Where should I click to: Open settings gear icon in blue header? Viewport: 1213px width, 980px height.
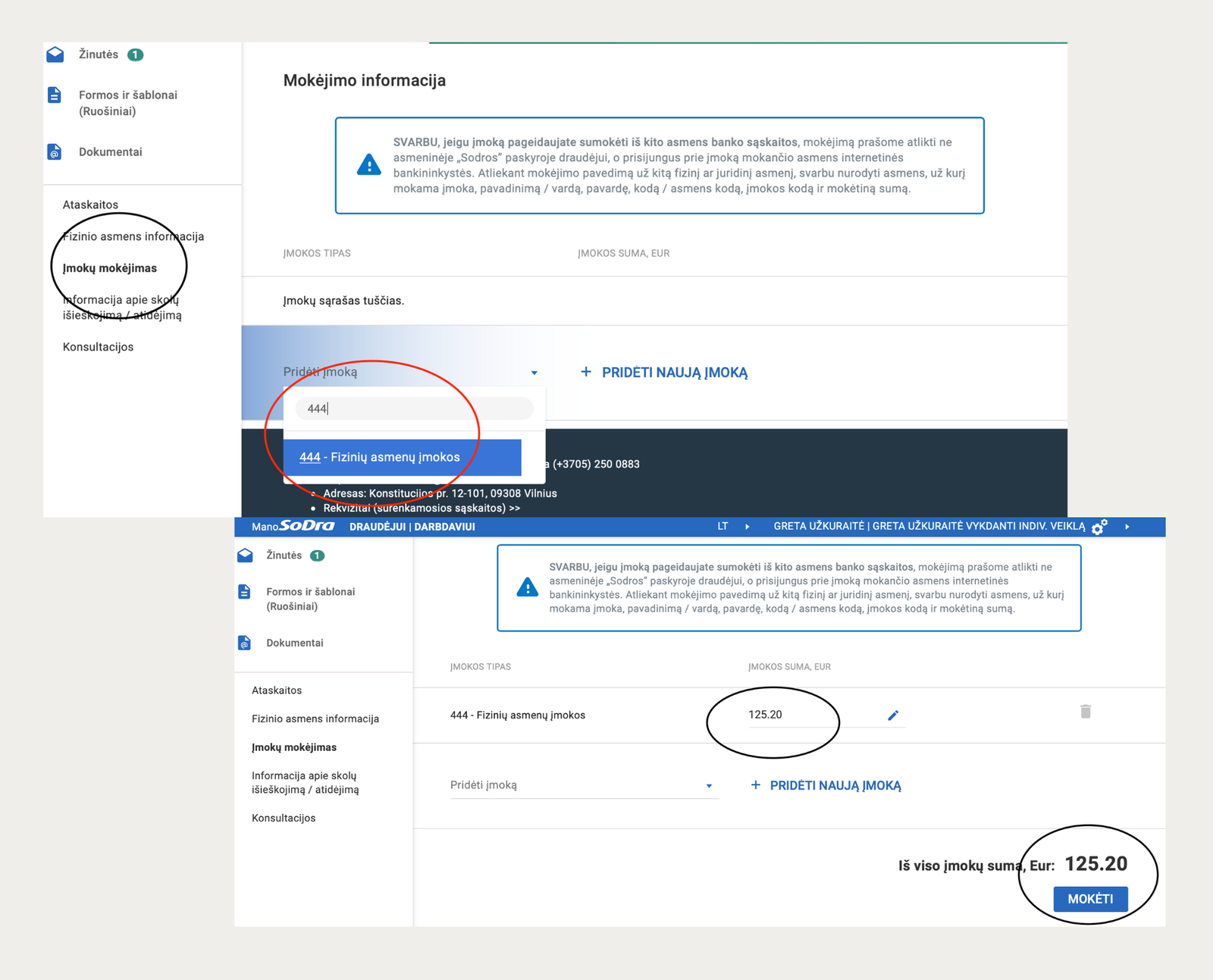pyautogui.click(x=1099, y=527)
